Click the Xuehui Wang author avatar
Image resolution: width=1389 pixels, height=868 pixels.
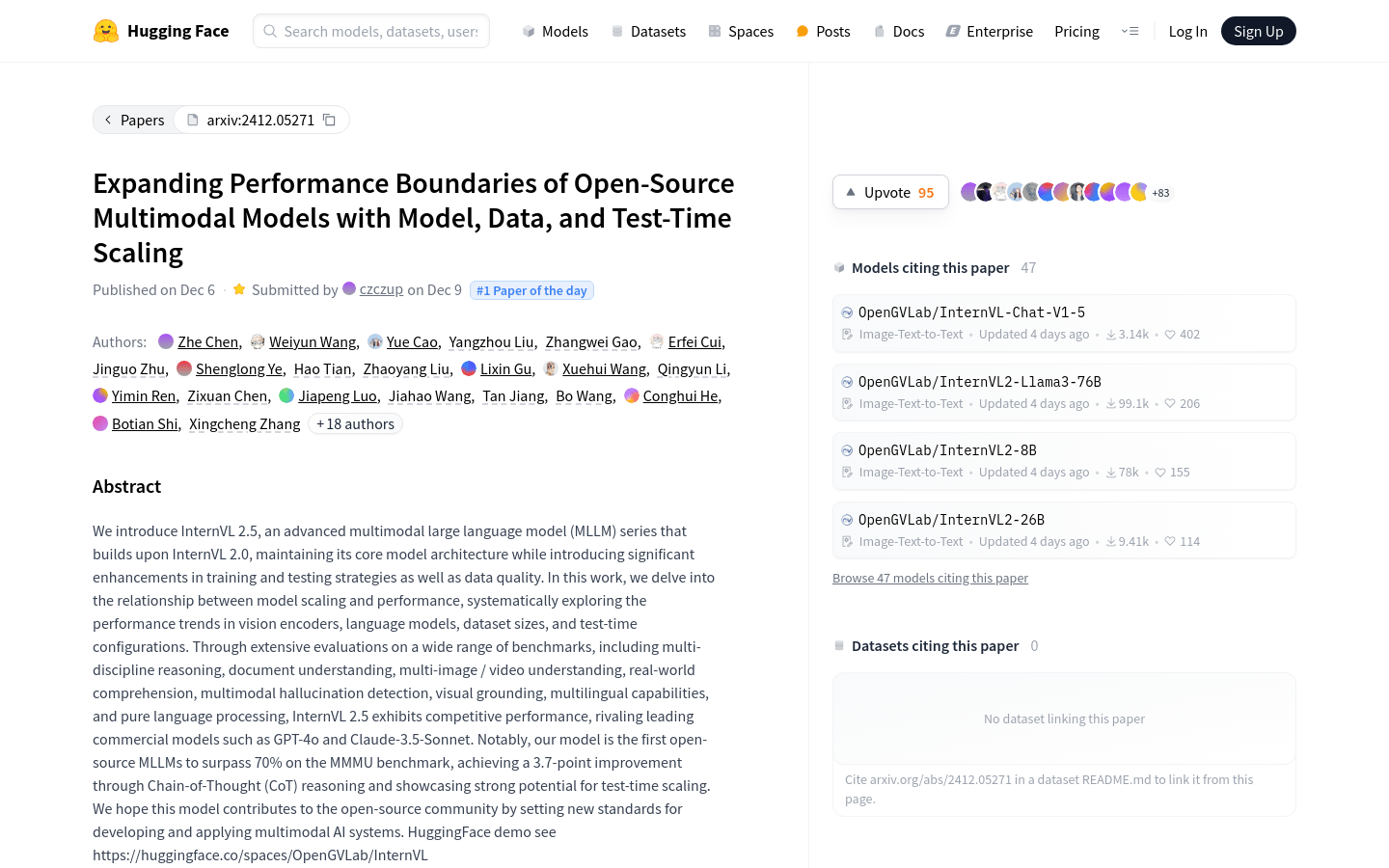click(551, 368)
